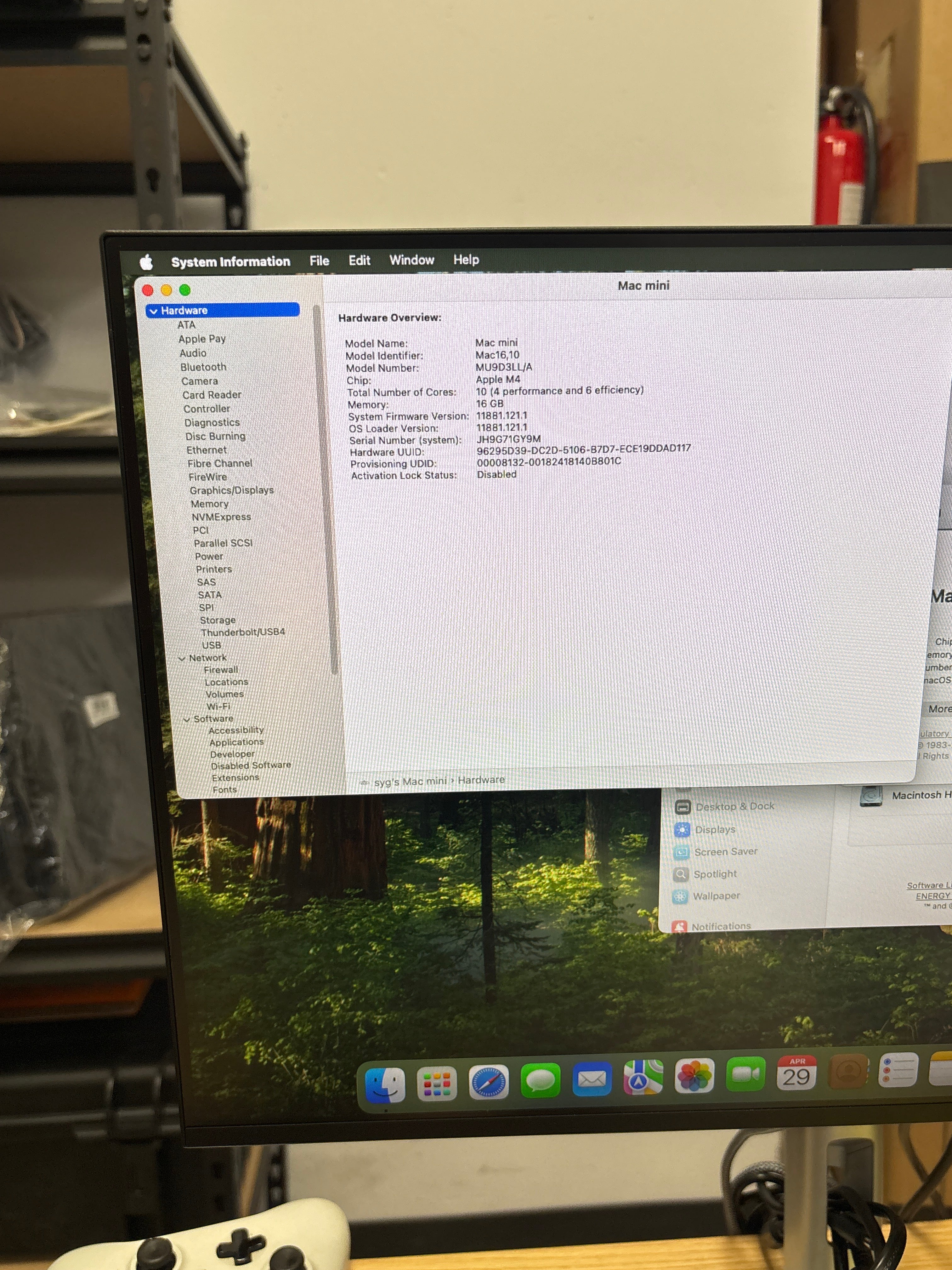Select SATA in the sidebar
Screen dimensions: 952x1270
click(x=210, y=595)
